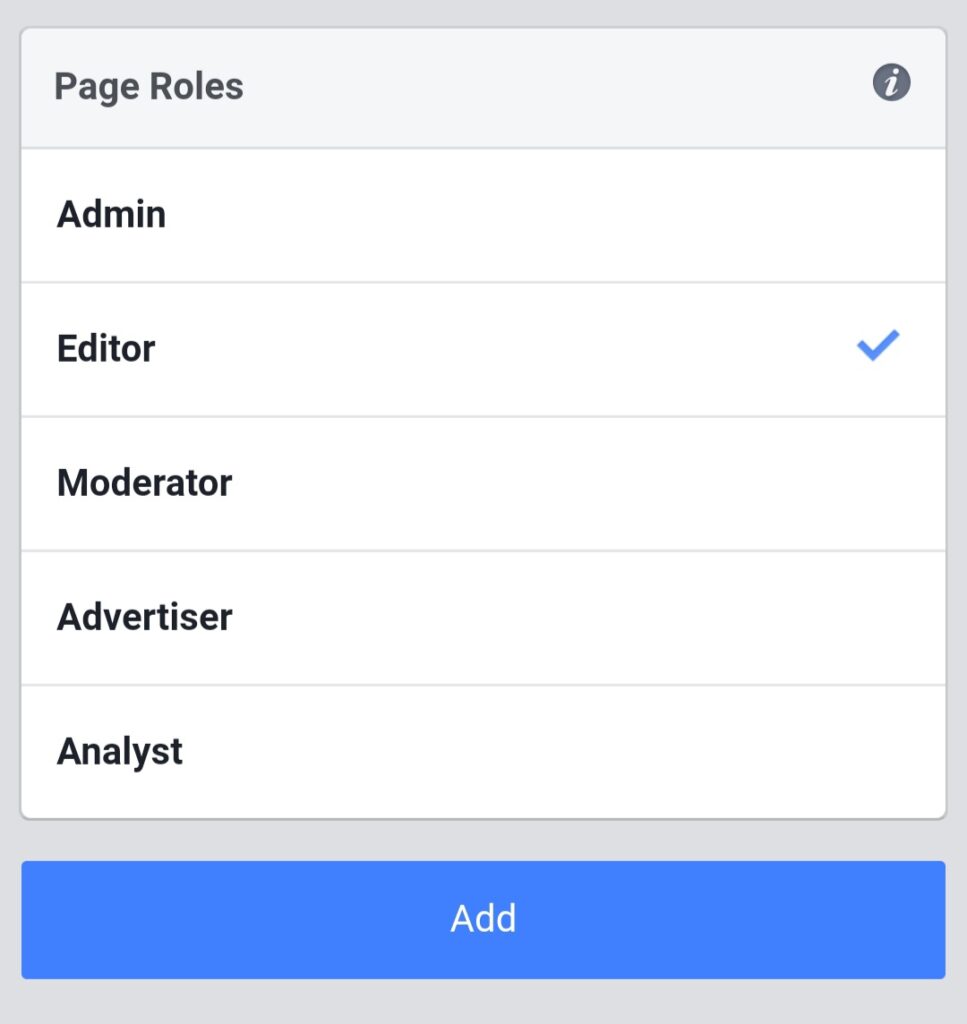Show role descriptions via the "i" icon
The width and height of the screenshot is (967, 1024).
891,83
